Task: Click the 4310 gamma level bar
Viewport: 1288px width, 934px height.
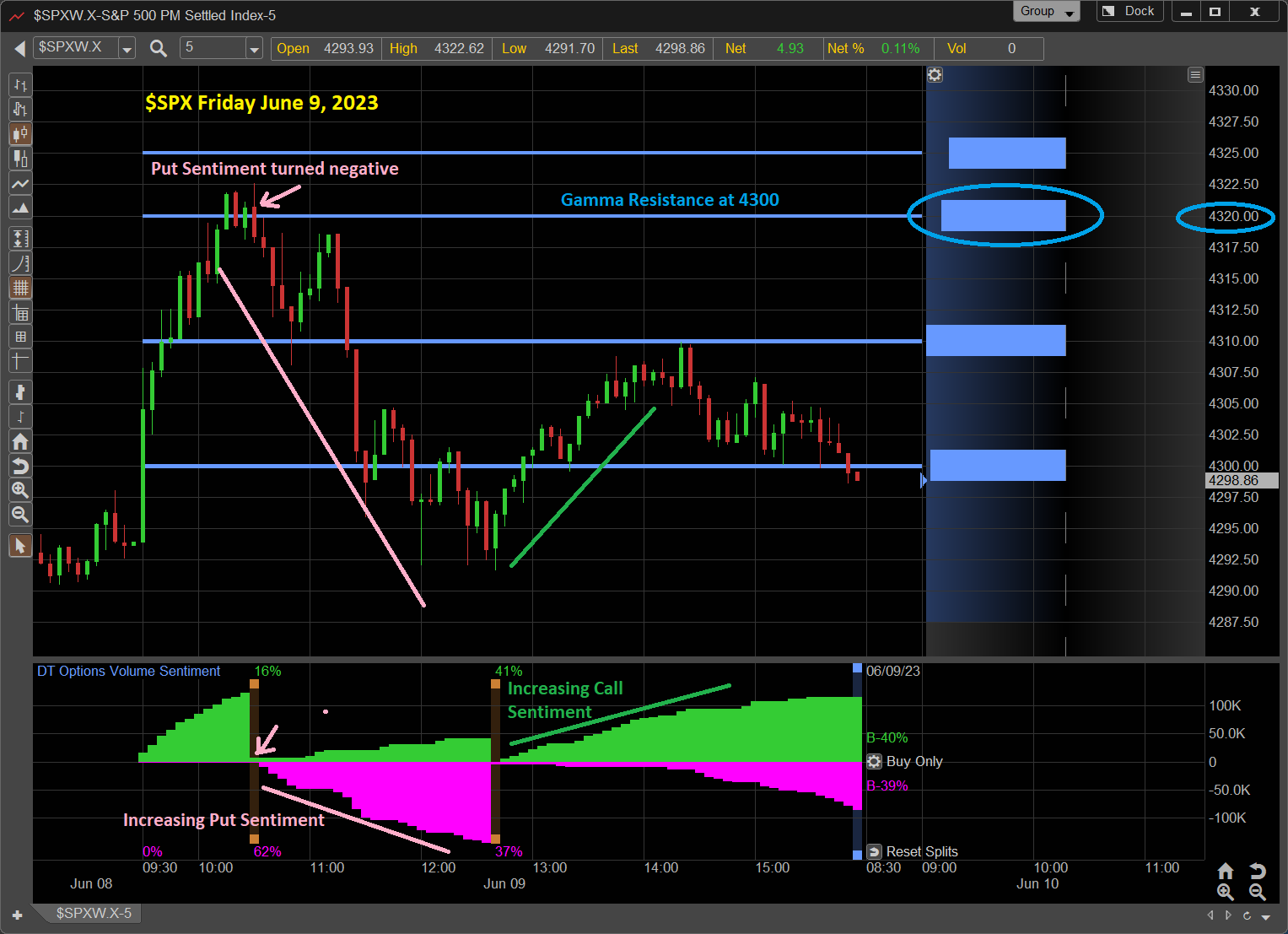Action: pos(996,340)
